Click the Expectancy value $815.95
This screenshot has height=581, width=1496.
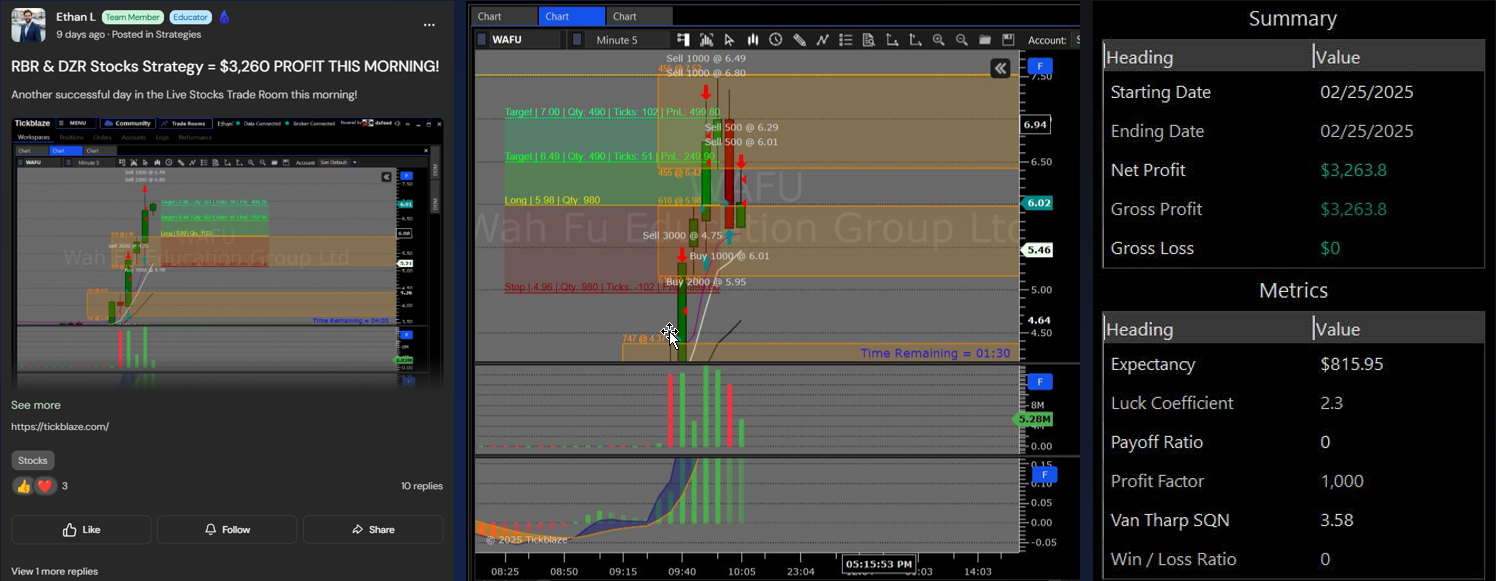point(1352,364)
